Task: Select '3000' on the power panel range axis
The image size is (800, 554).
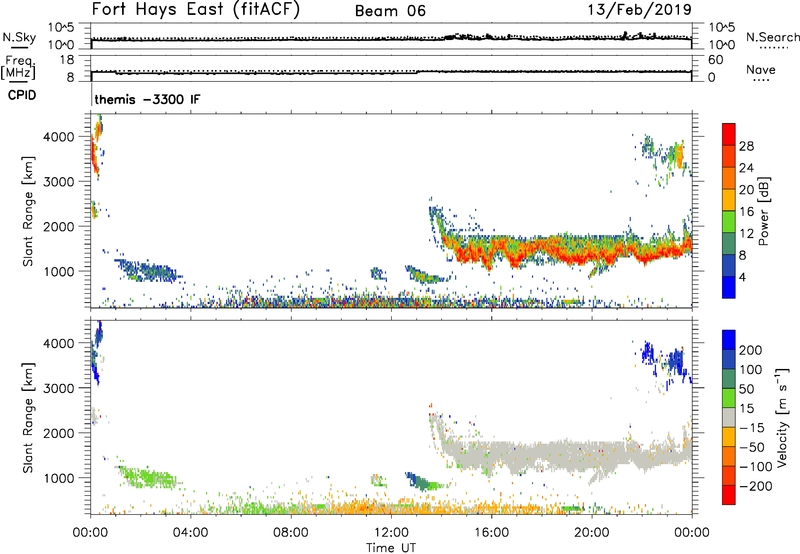Action: [x=58, y=182]
